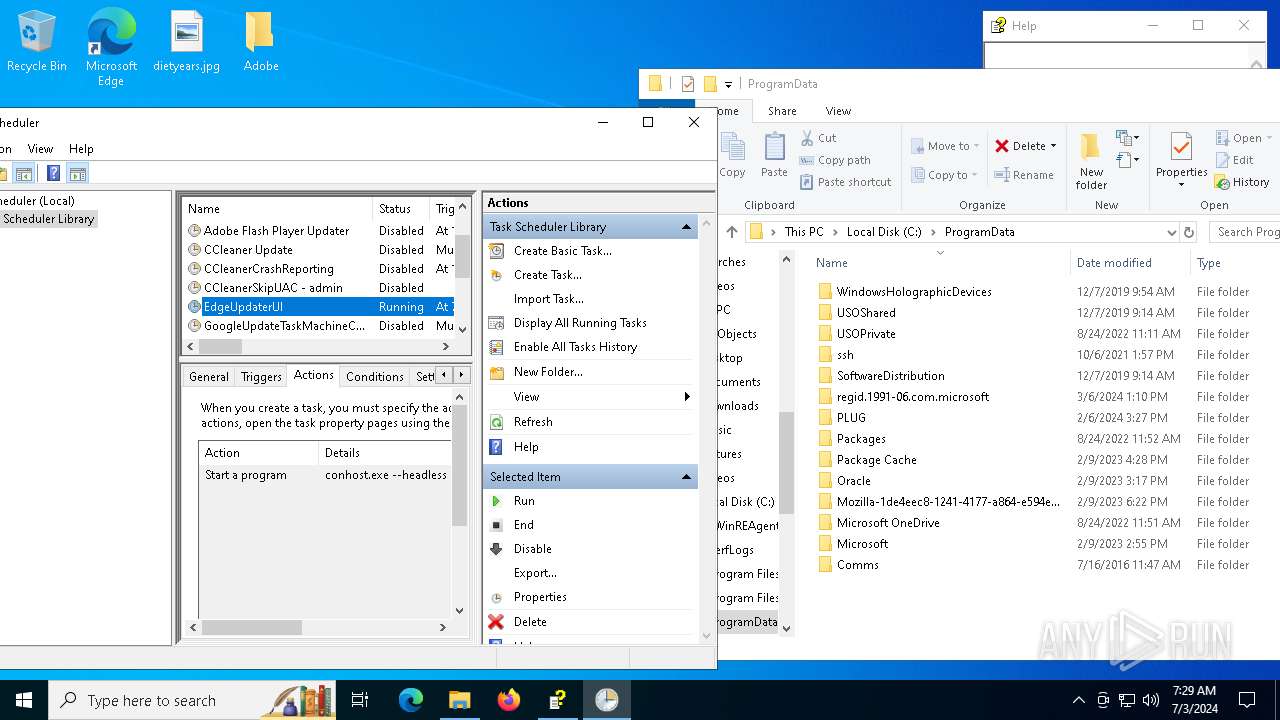
Task: Click the Create Task... action
Action: [547, 275]
